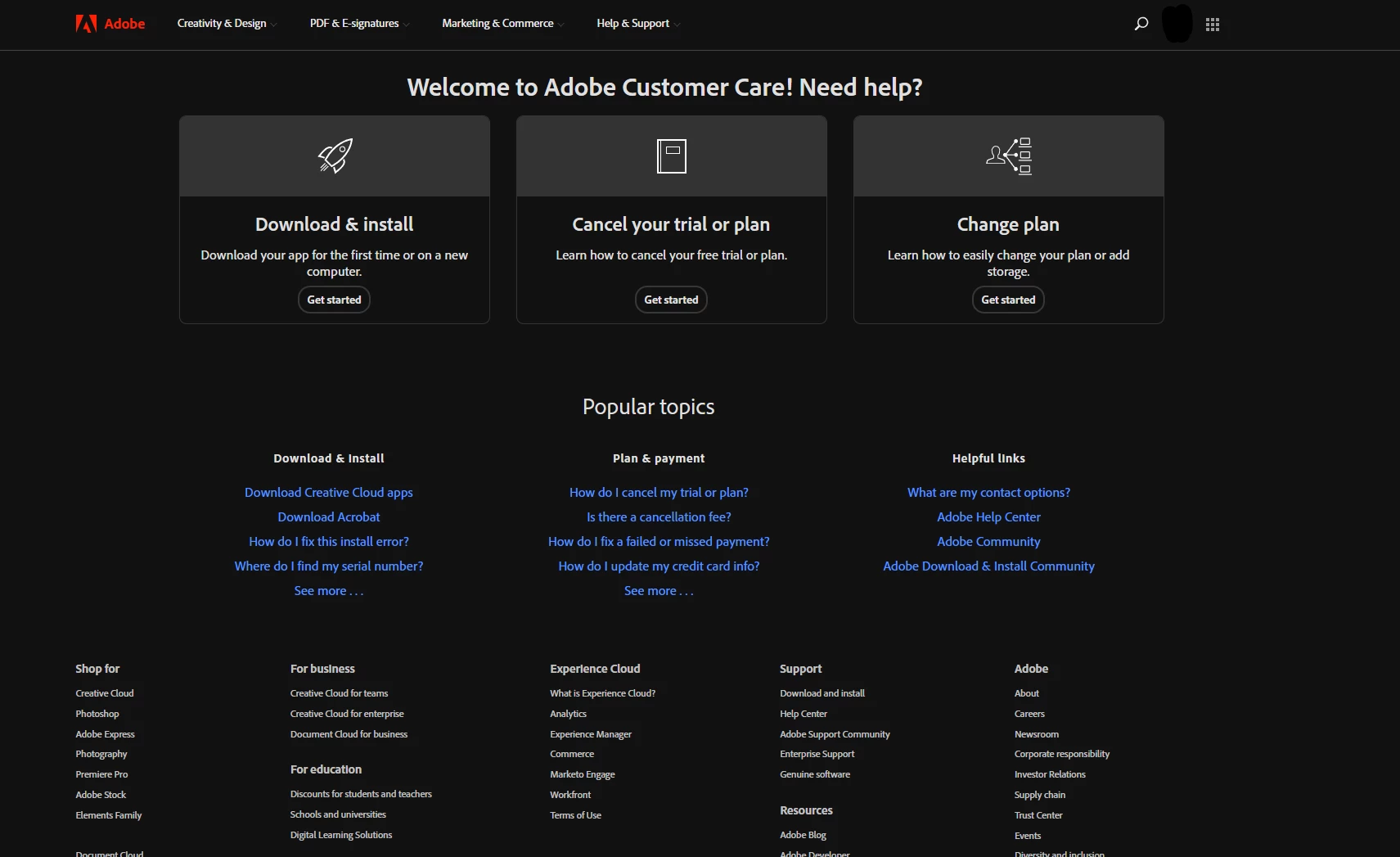The image size is (1400, 857).
Task: Open Help Center footer link
Action: [x=804, y=714]
